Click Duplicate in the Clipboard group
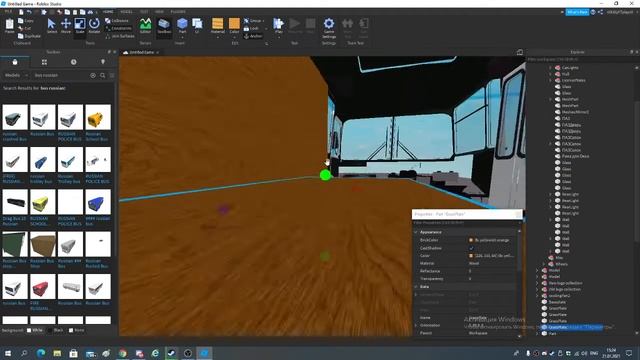The width and height of the screenshot is (640, 360). (x=29, y=36)
